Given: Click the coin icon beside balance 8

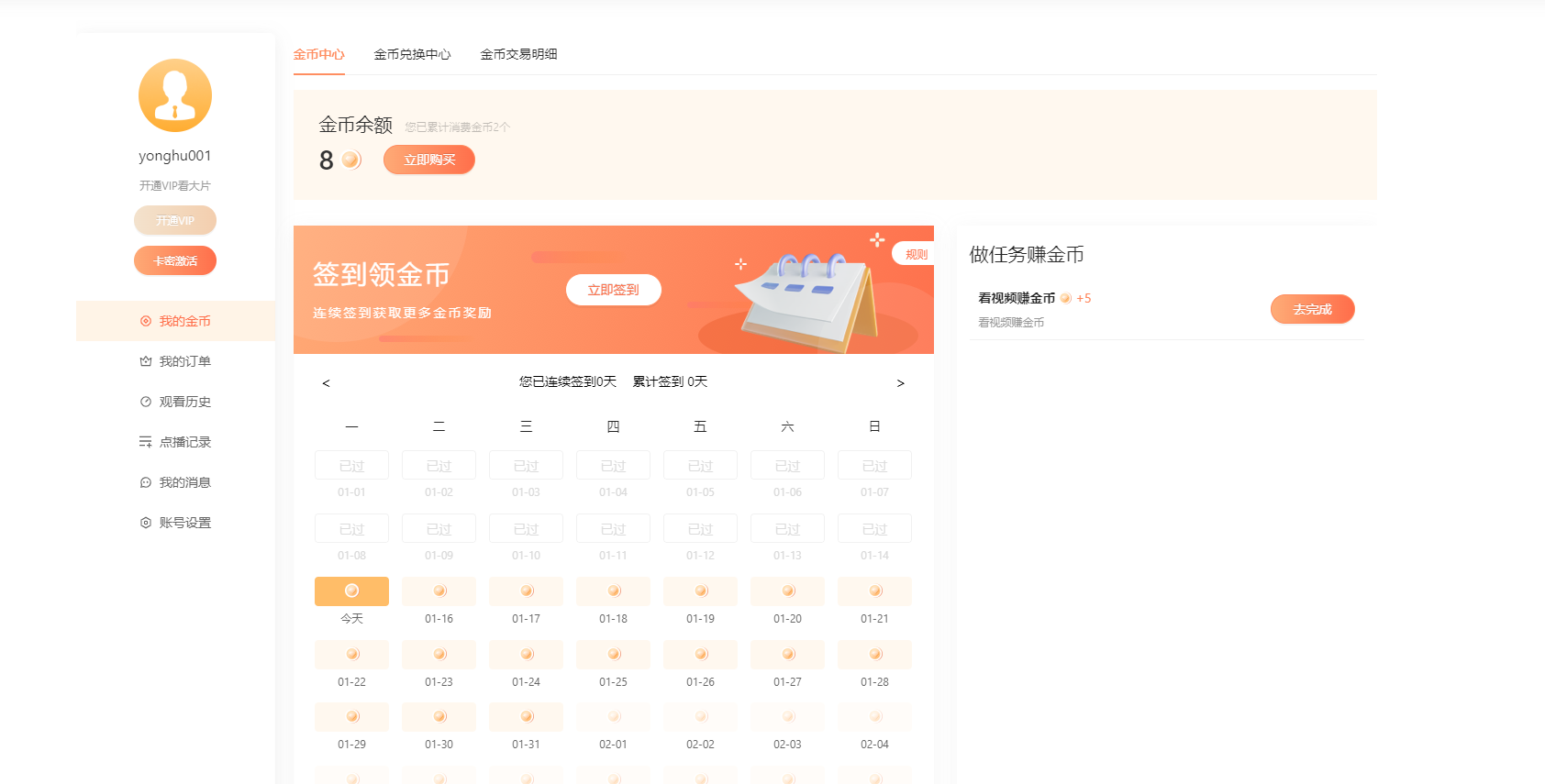Looking at the screenshot, I should (351, 160).
